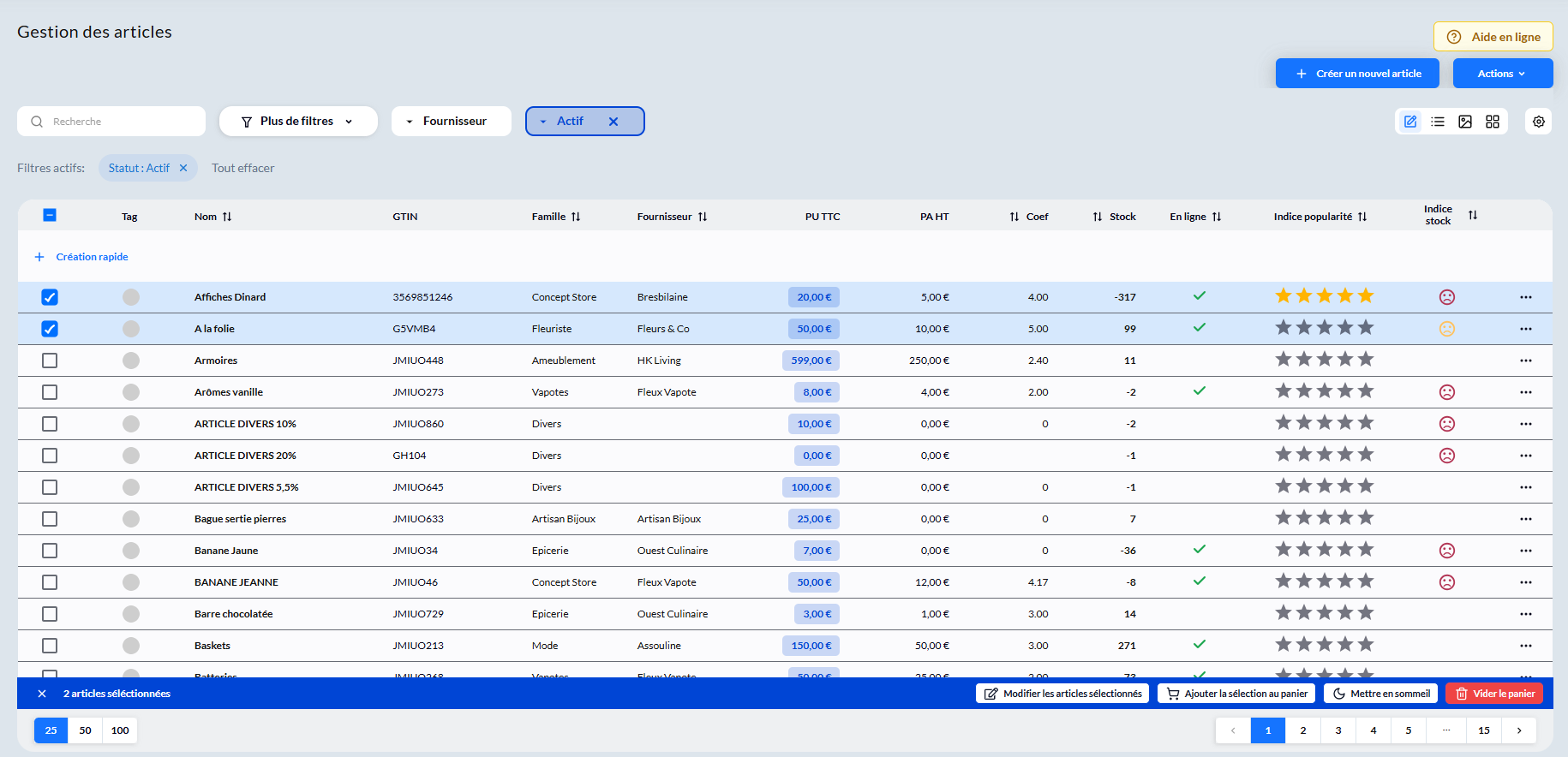1568x757 pixels.
Task: Go to page 2
Action: [x=1303, y=730]
